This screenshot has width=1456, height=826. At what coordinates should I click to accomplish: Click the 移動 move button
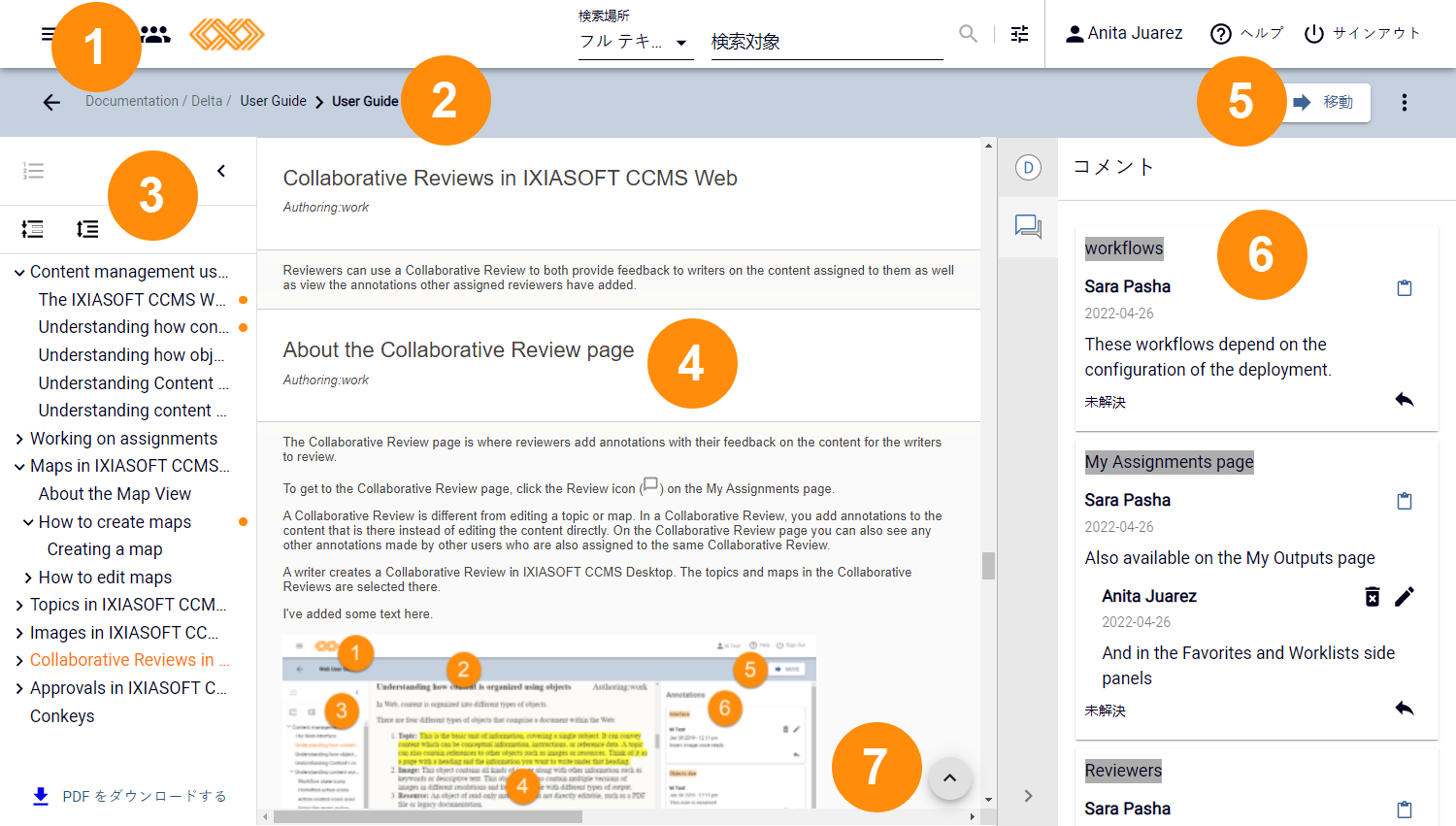click(1327, 102)
